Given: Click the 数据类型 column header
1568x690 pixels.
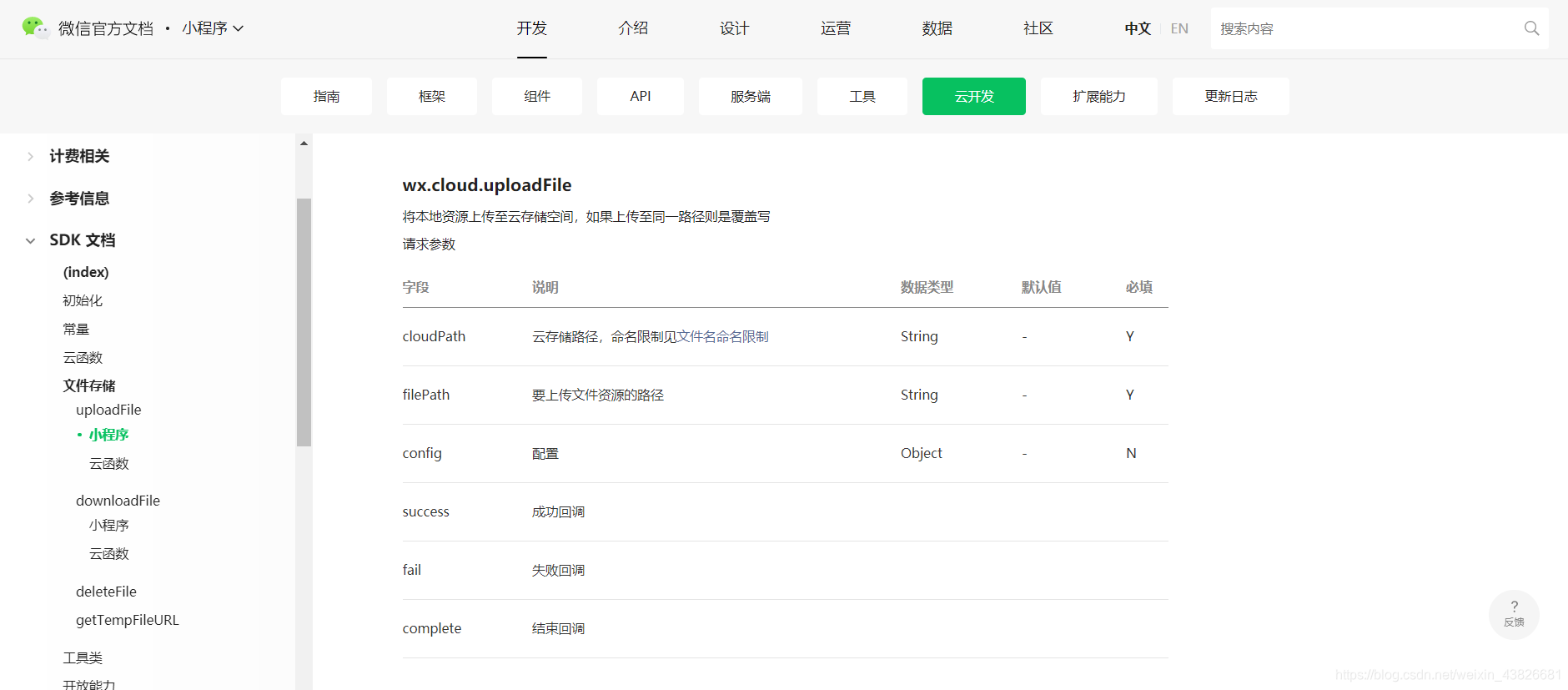Looking at the screenshot, I should [x=927, y=287].
